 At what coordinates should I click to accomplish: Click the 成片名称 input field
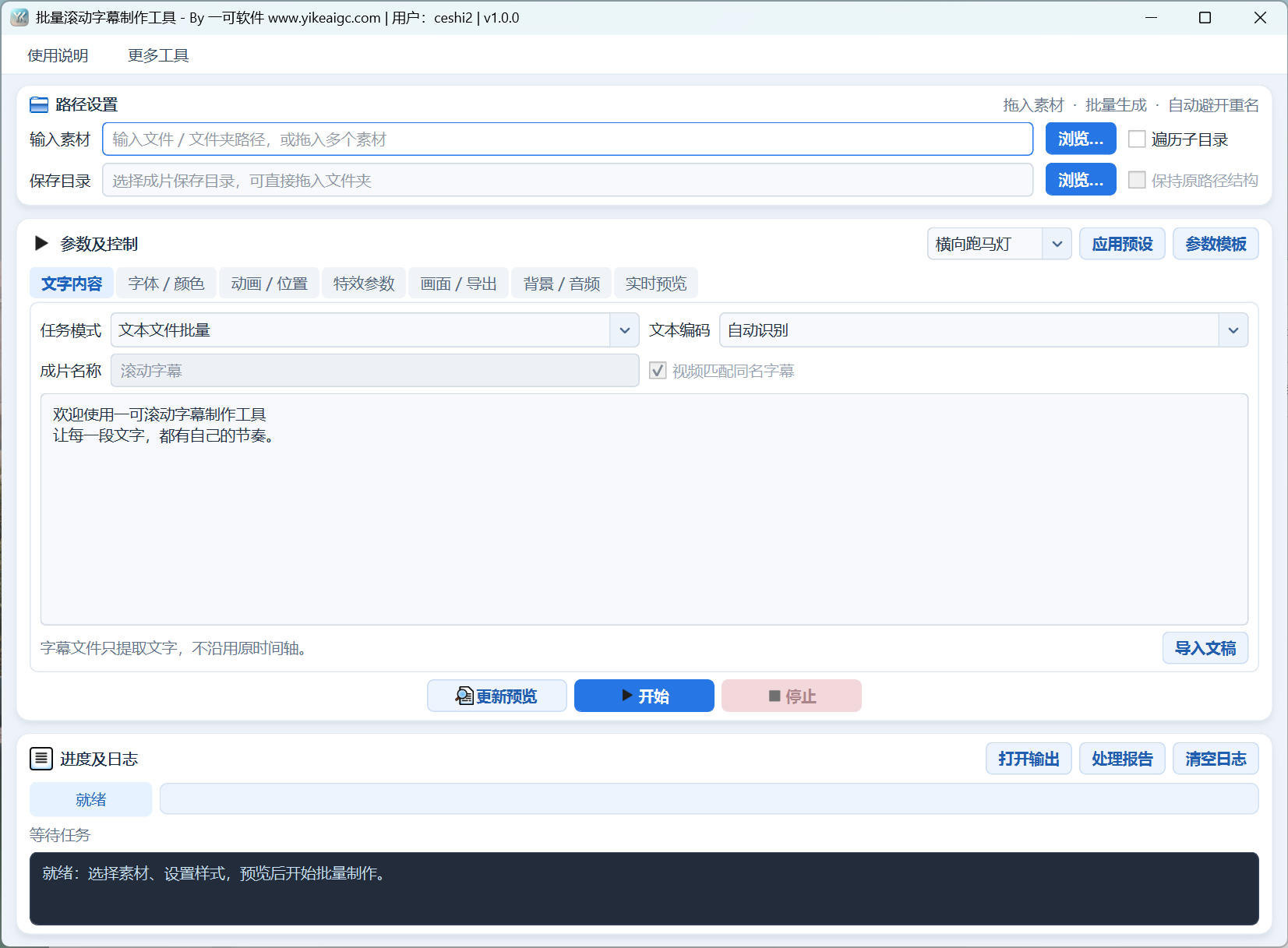(375, 371)
